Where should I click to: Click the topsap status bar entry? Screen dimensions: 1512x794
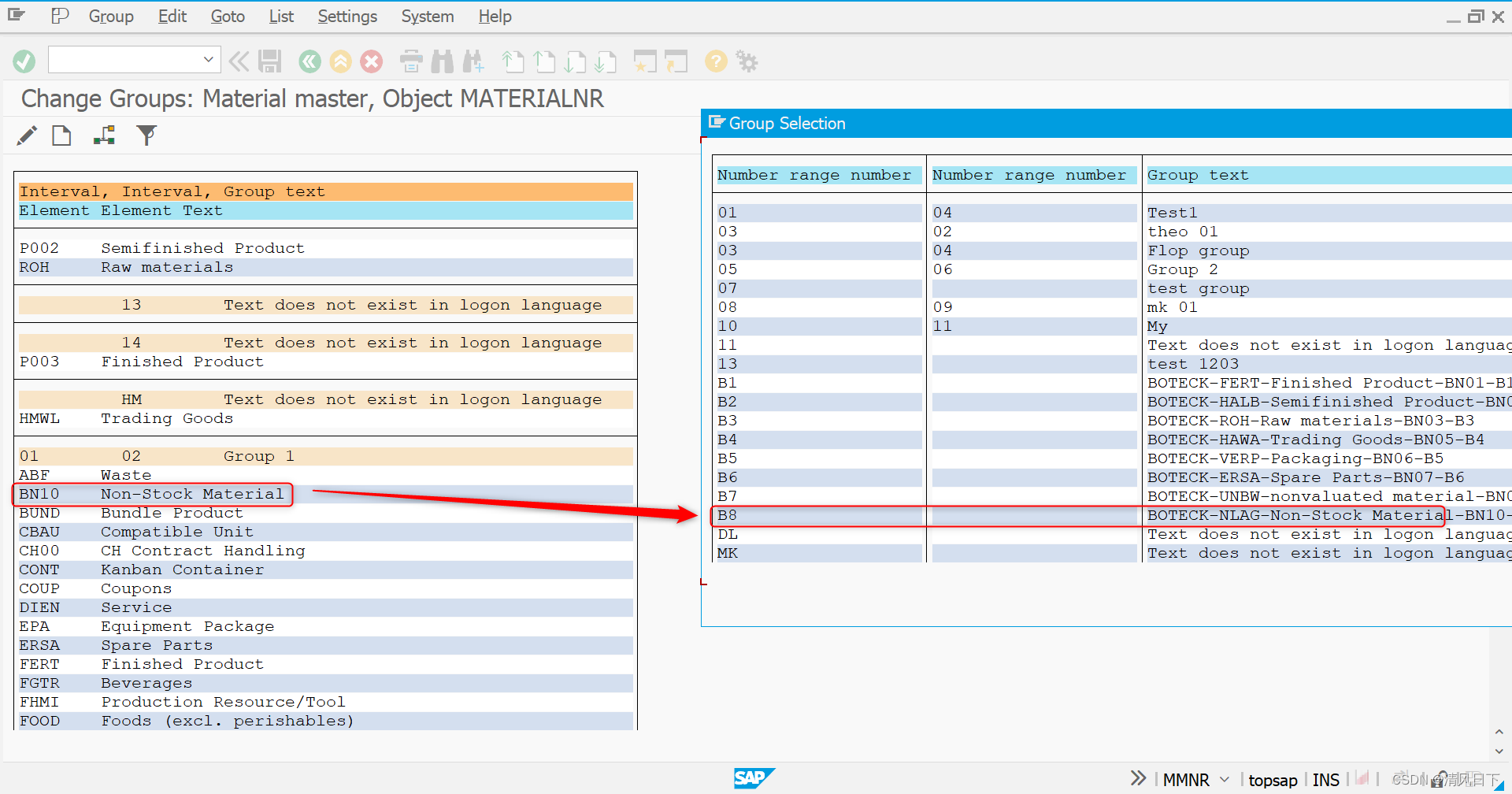[1273, 780]
